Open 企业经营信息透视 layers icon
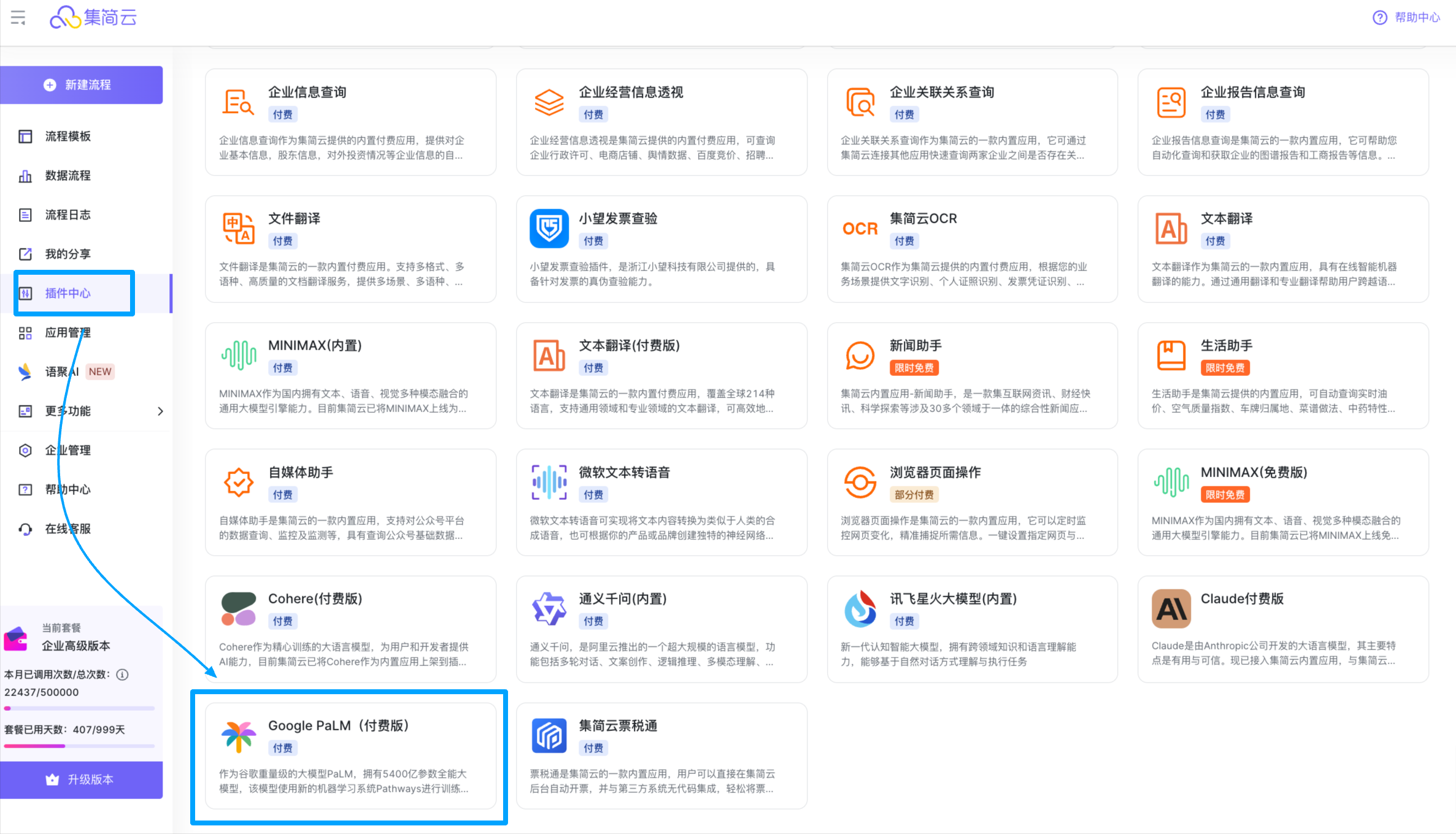Screen dimensions: 1456x834 click(x=549, y=102)
